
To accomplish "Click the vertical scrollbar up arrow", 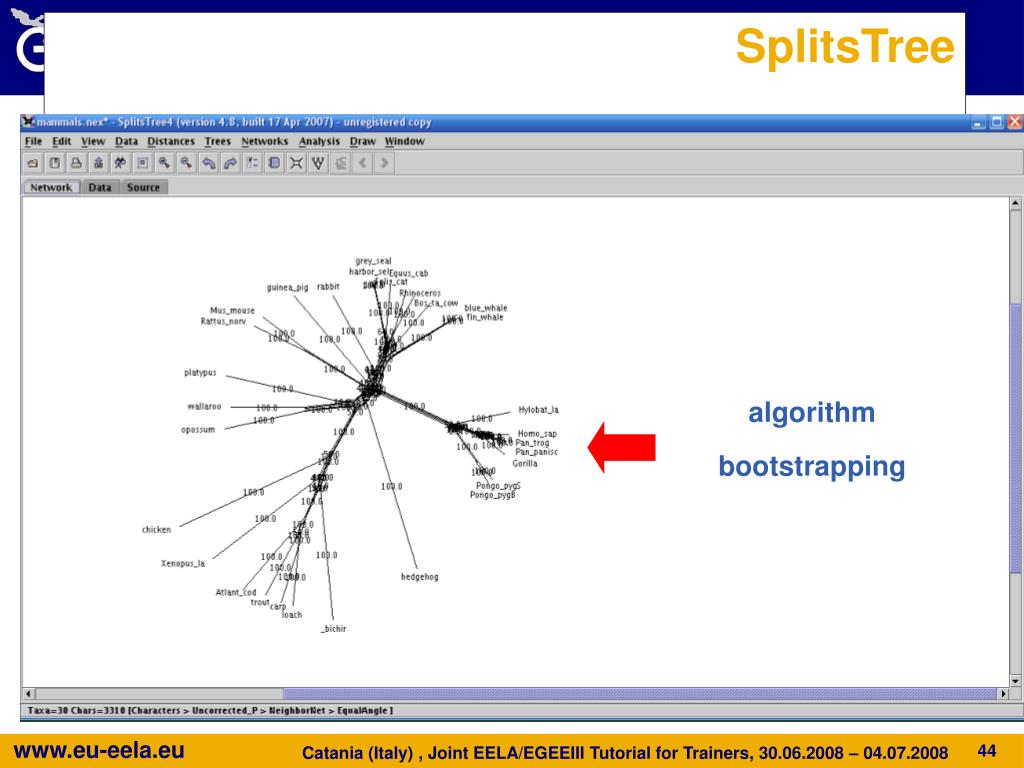I will click(x=1016, y=203).
